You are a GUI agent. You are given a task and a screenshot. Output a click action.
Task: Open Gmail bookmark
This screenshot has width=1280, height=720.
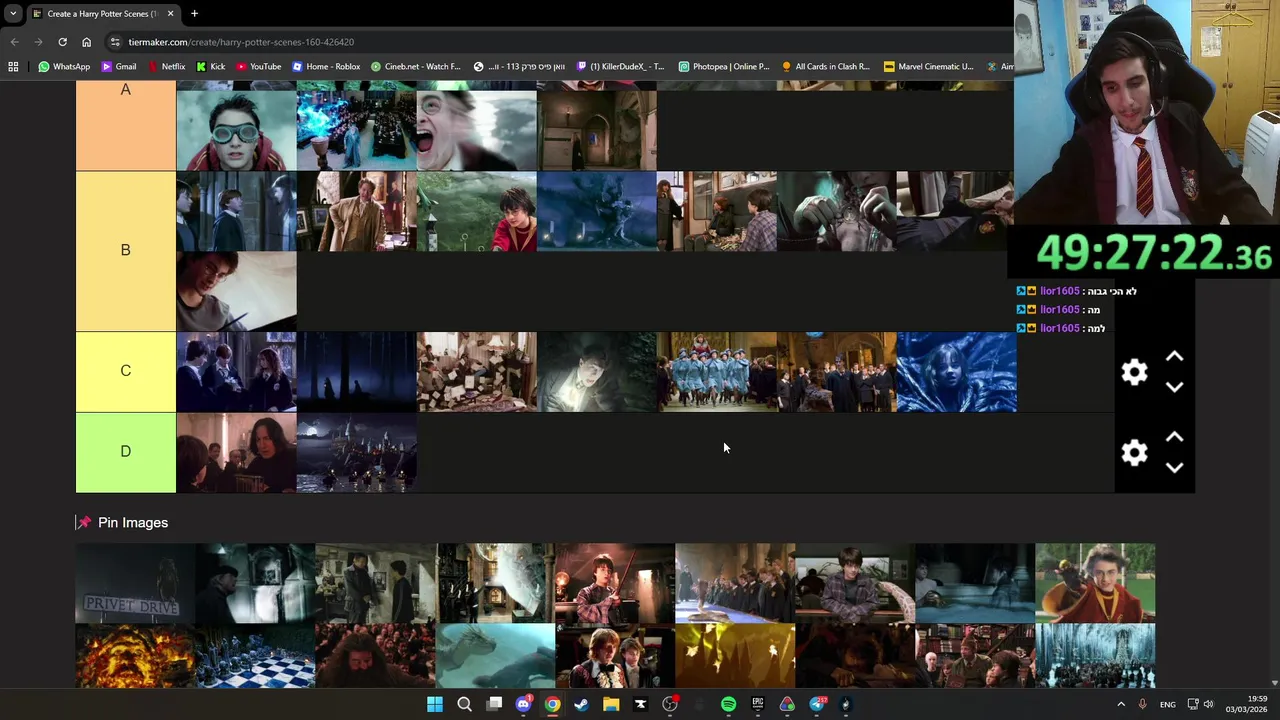tap(119, 67)
